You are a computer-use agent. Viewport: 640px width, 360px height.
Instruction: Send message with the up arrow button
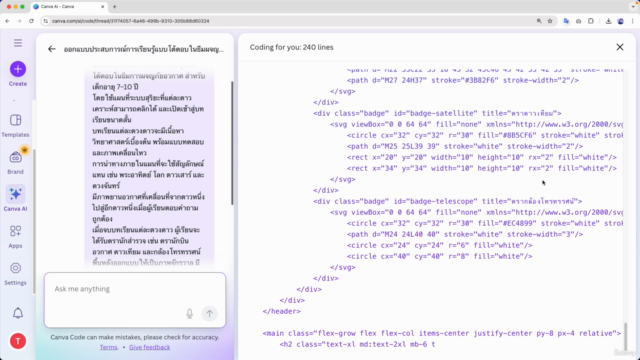pos(209,313)
